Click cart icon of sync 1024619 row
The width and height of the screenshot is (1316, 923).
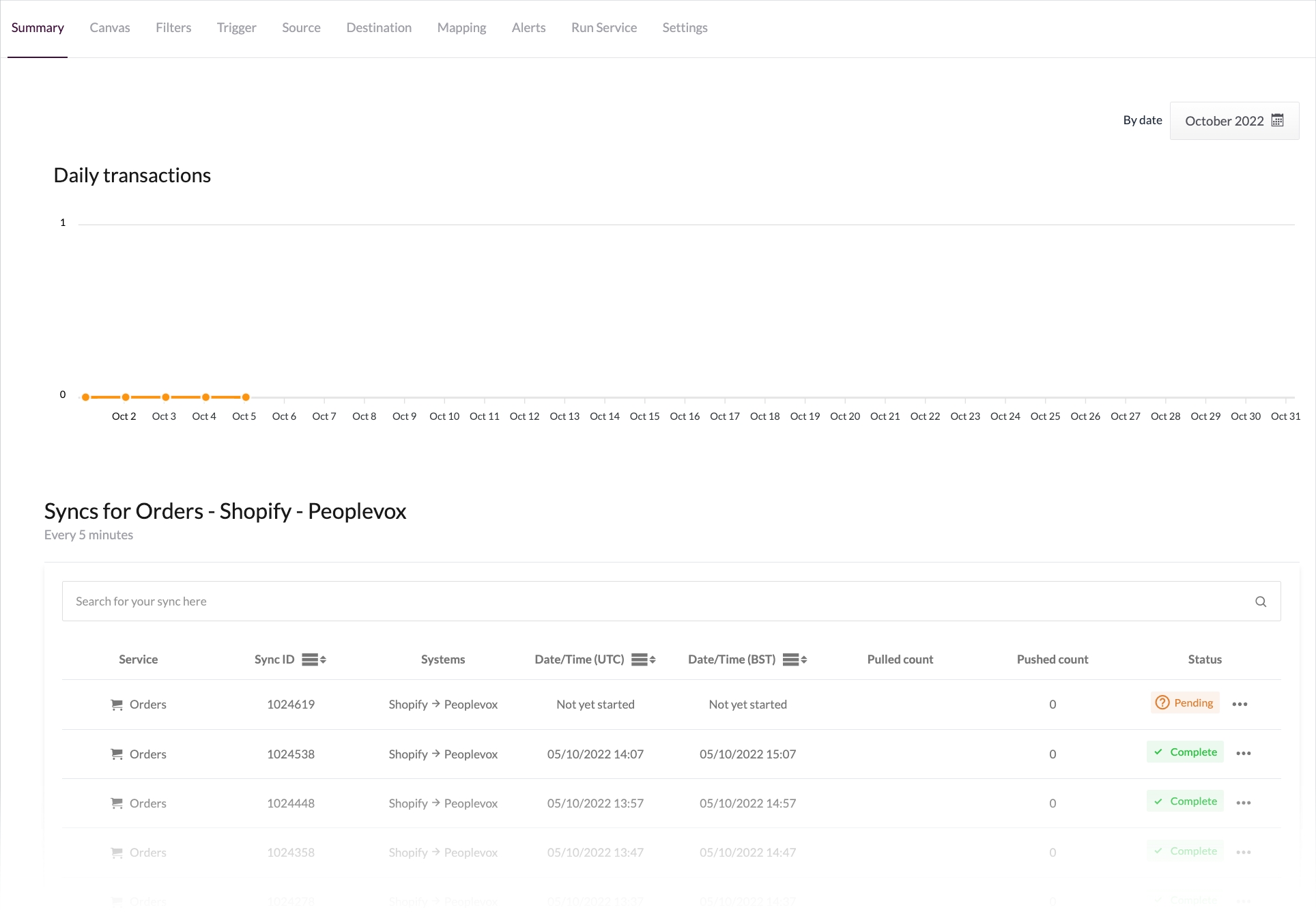[x=117, y=705]
